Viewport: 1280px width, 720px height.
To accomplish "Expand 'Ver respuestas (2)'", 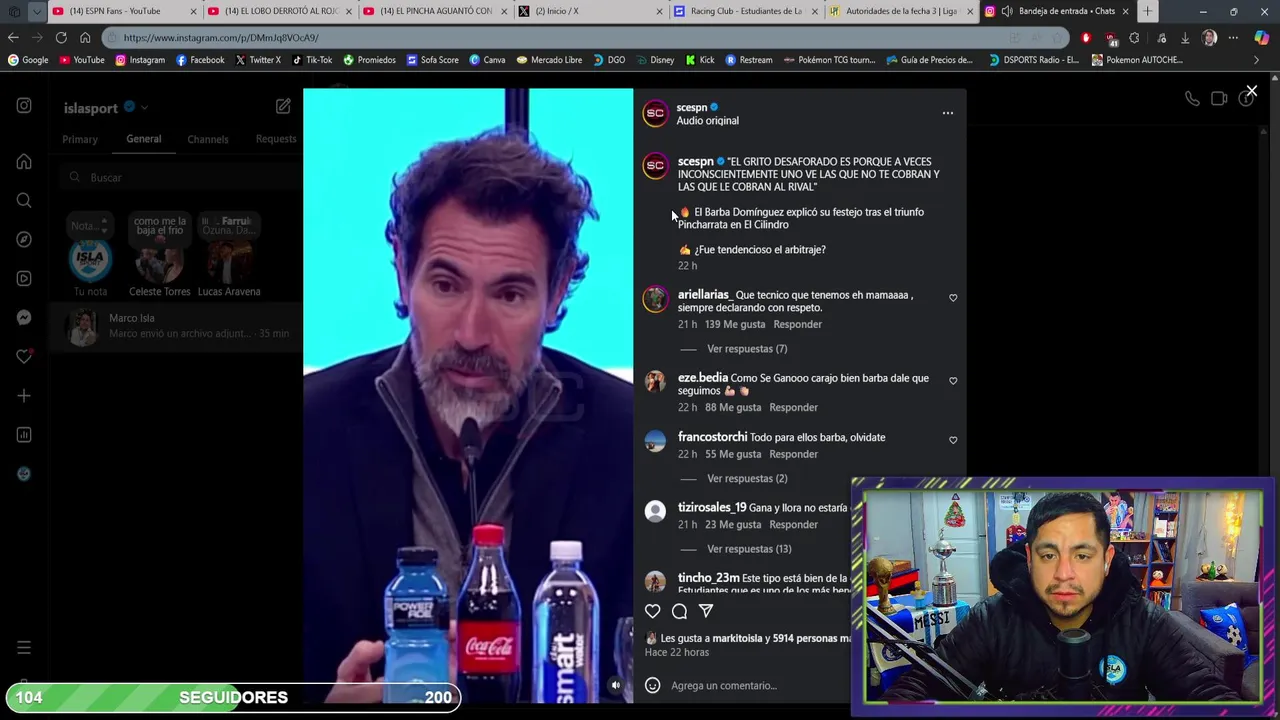I will coord(747,479).
